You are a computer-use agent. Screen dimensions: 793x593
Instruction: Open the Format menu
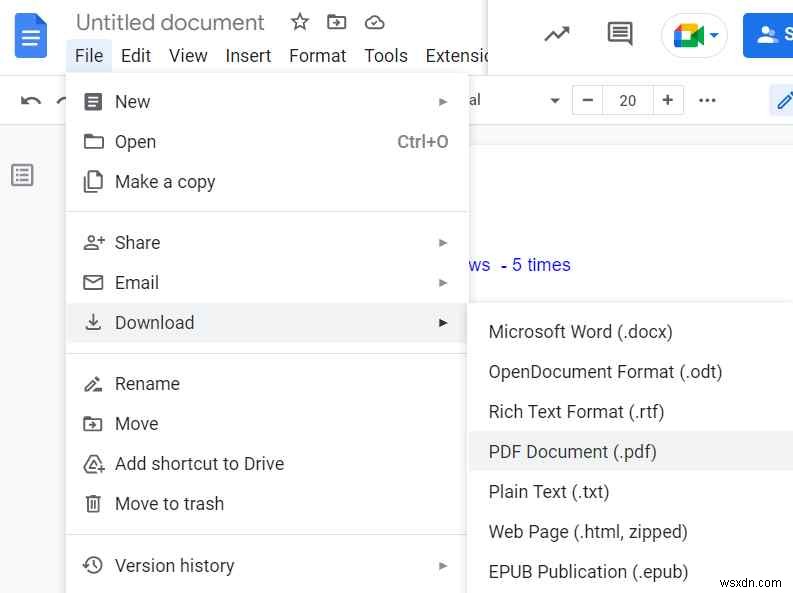point(318,56)
